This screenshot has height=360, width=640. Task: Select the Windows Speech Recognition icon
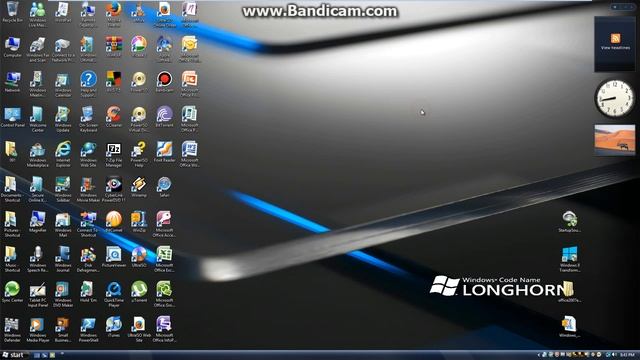pos(38,259)
